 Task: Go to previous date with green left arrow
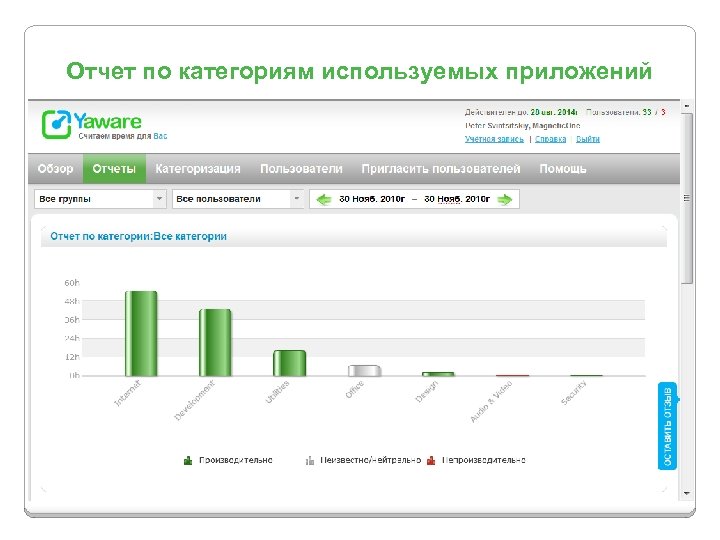point(324,199)
